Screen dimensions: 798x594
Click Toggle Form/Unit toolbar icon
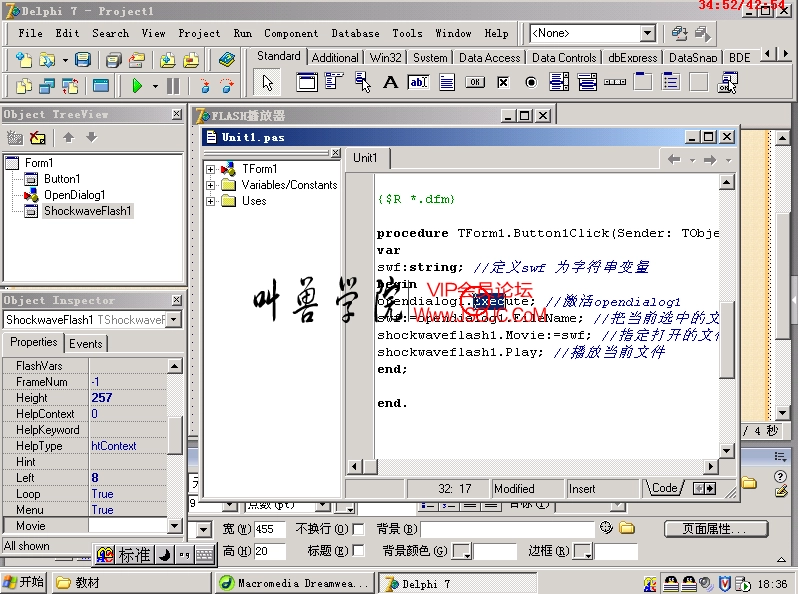70,86
